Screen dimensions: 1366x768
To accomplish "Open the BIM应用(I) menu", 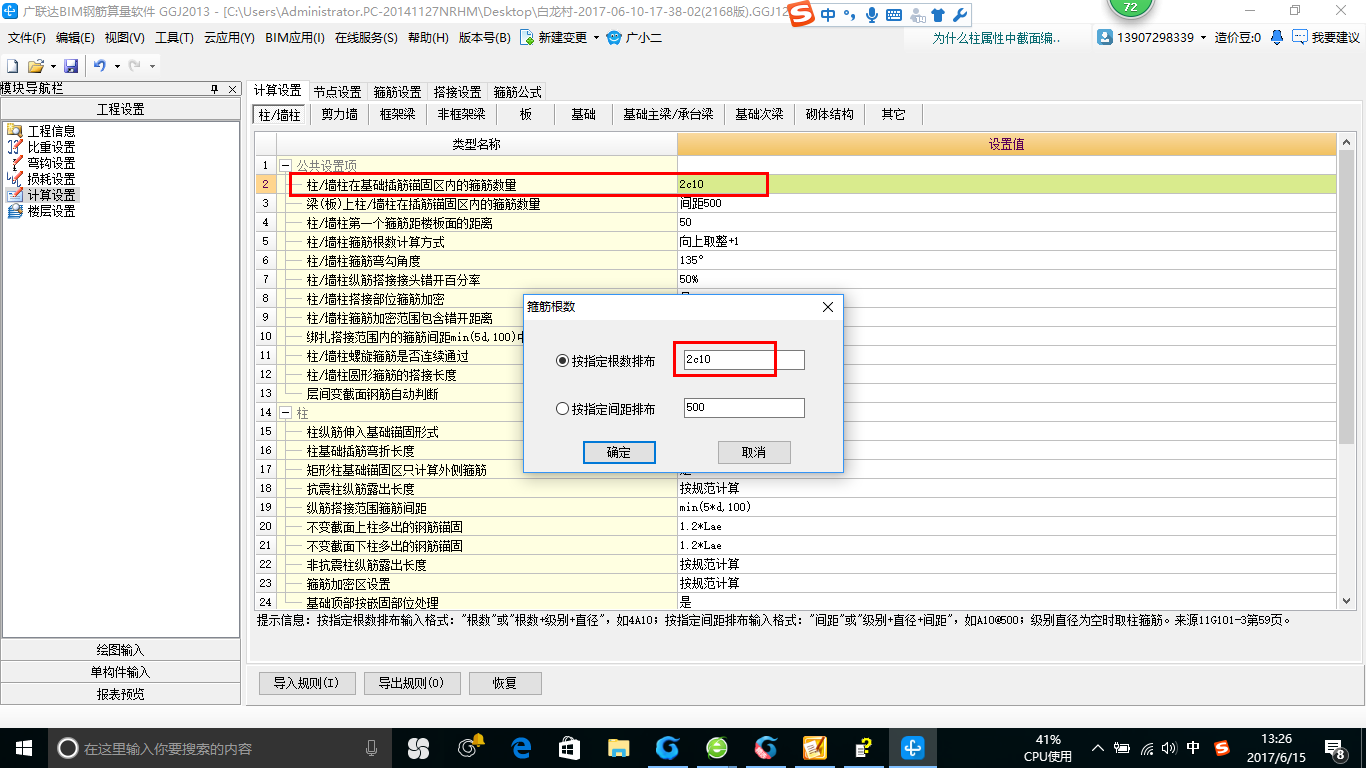I will pyautogui.click(x=295, y=38).
